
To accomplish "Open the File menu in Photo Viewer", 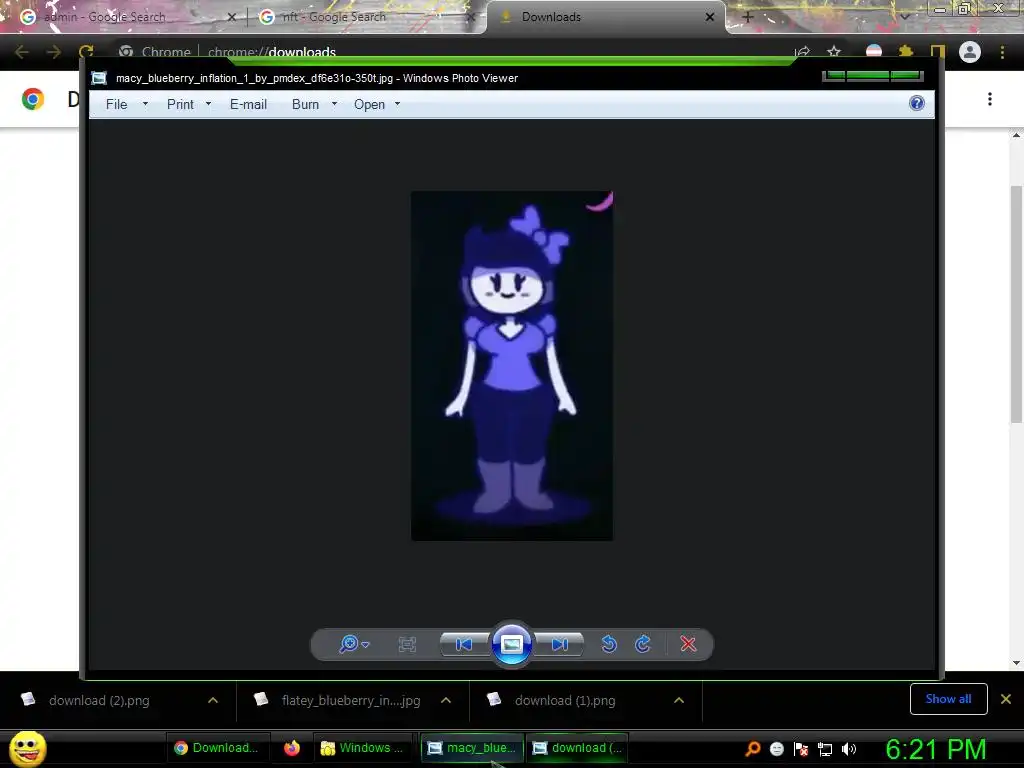I will (x=116, y=104).
